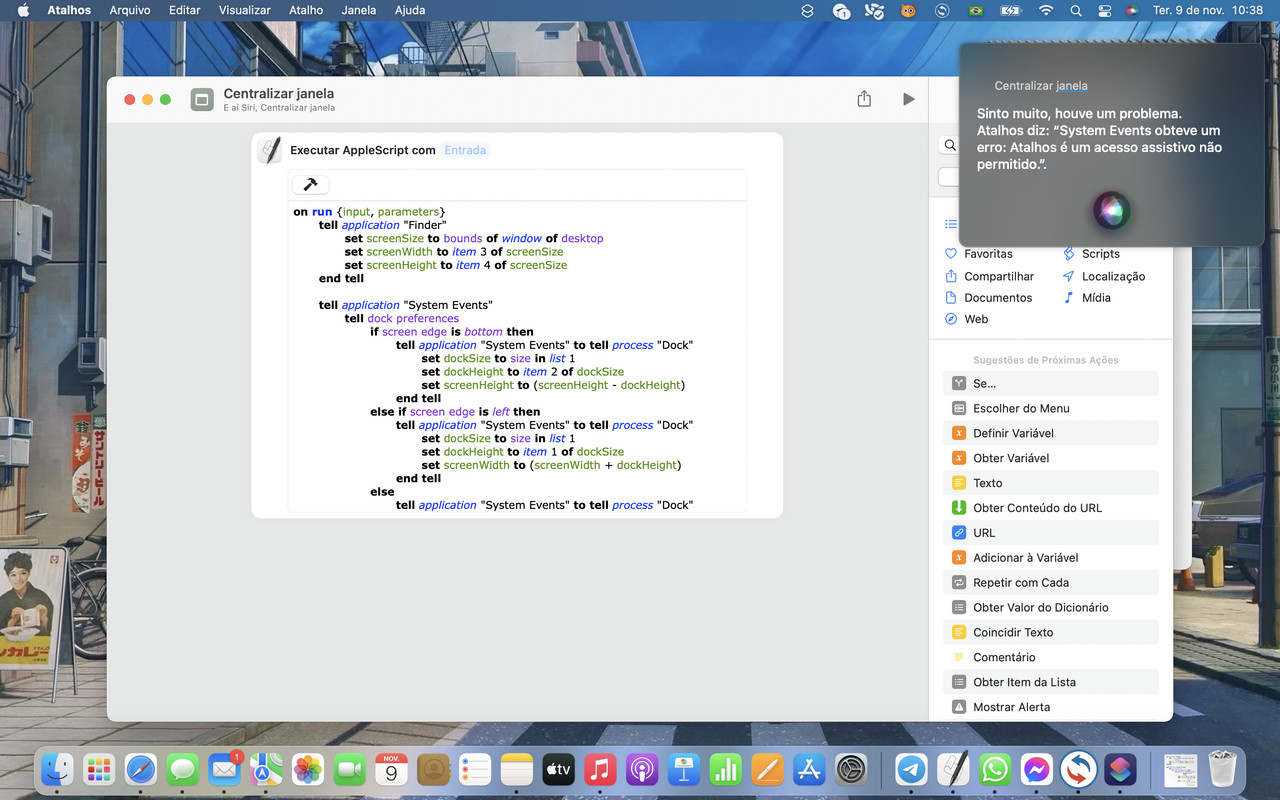The image size is (1280, 800).
Task: Open Photos from the Dock
Action: pos(307,769)
